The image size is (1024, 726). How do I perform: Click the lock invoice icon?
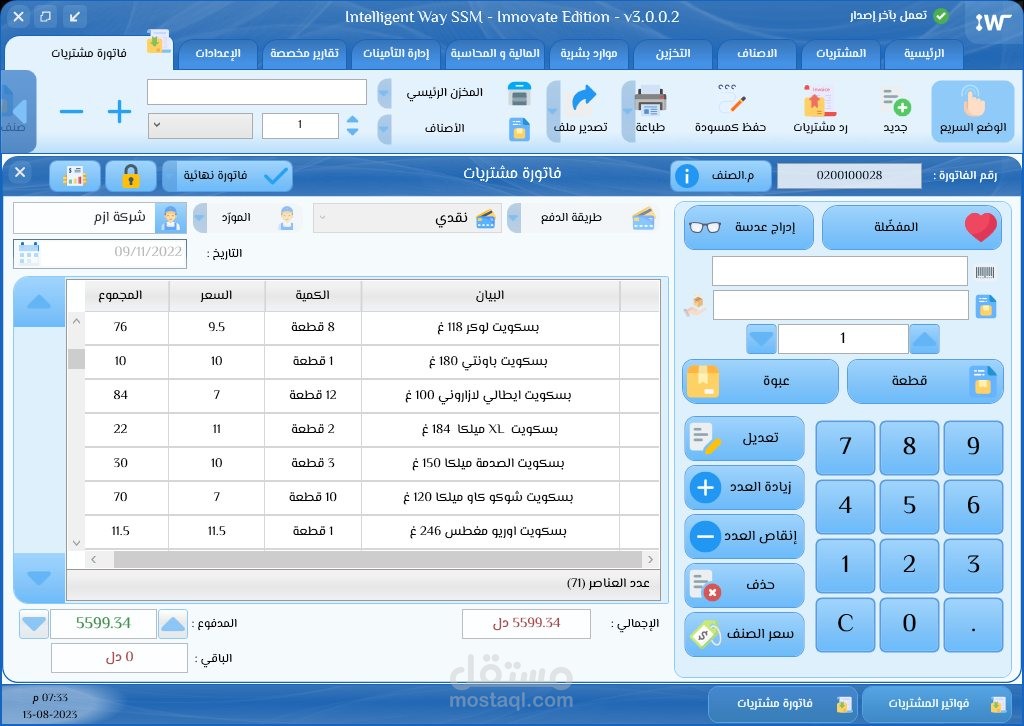[x=131, y=176]
